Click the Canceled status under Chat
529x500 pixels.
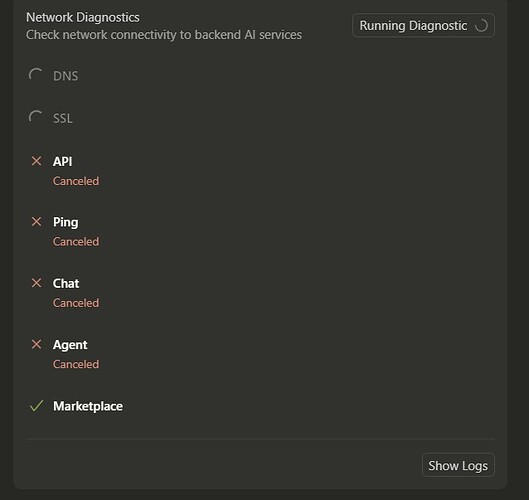pos(76,303)
